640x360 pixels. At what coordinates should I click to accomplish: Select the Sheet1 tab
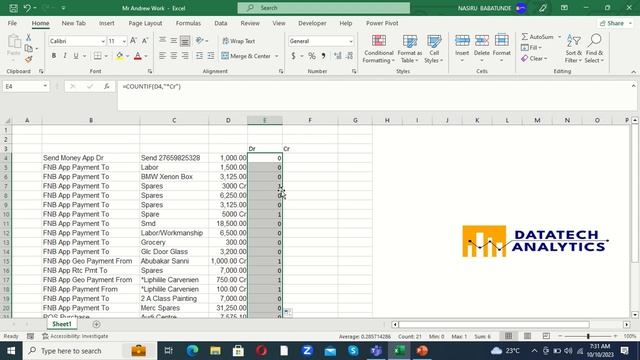(x=62, y=324)
